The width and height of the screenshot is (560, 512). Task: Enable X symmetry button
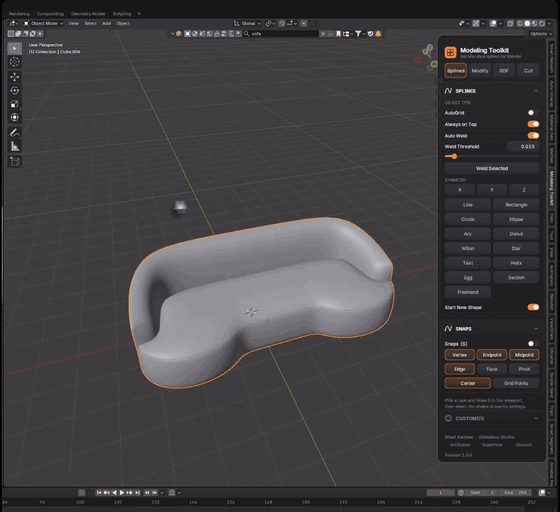tap(460, 190)
